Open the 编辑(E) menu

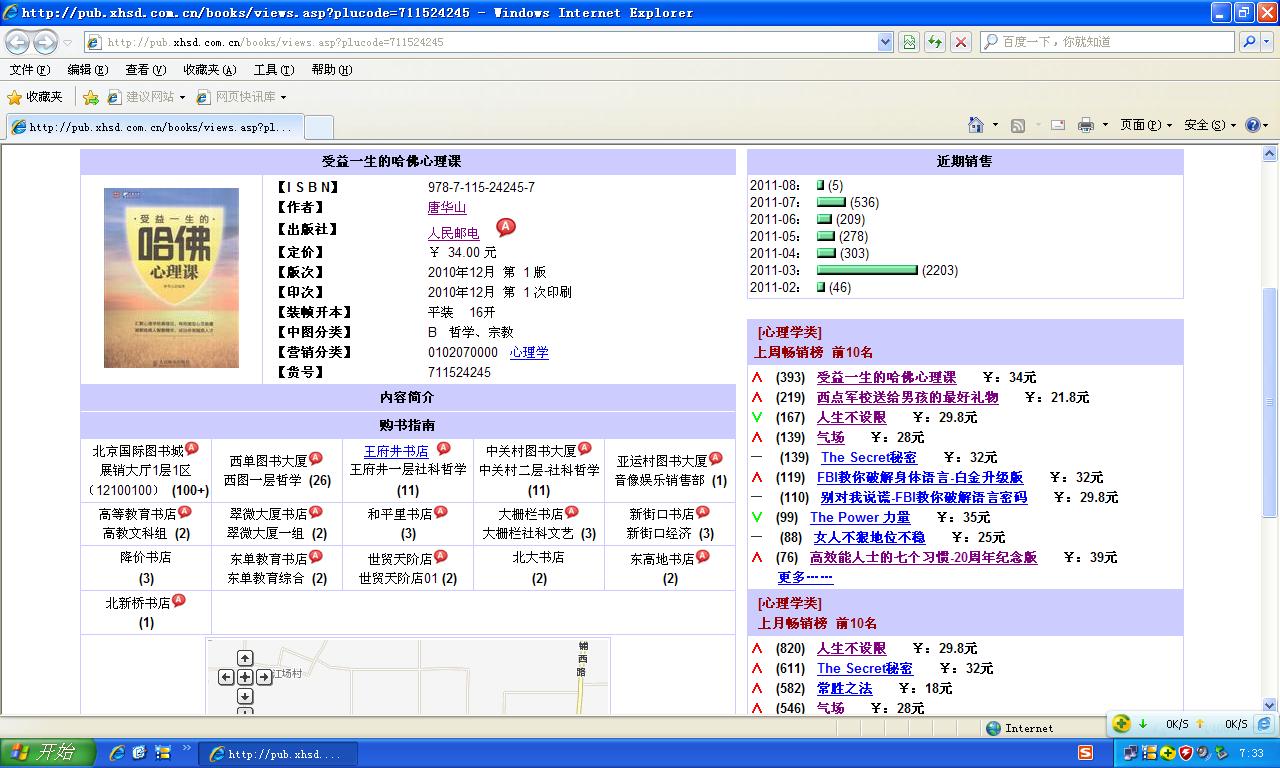pos(88,70)
